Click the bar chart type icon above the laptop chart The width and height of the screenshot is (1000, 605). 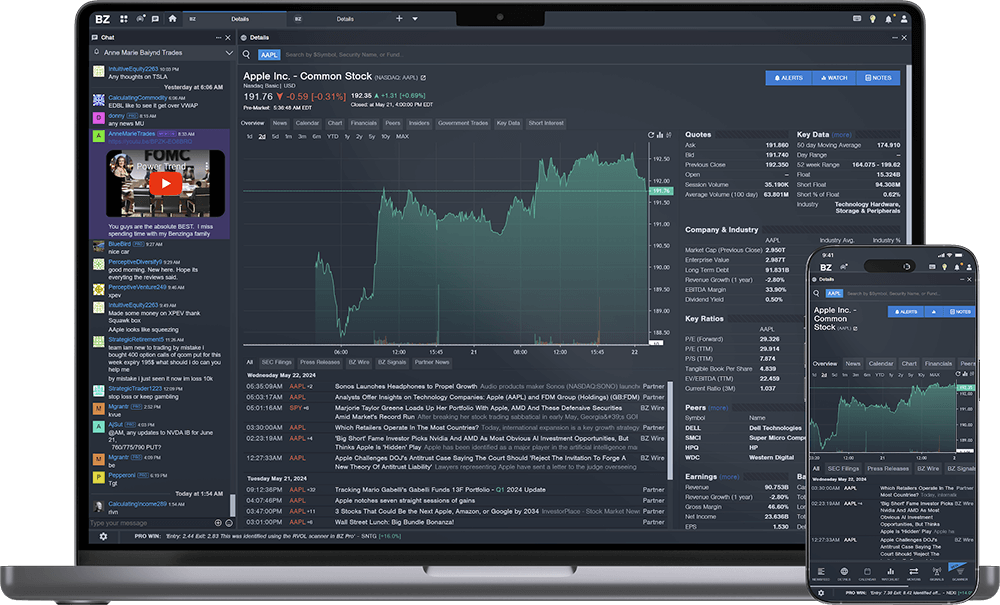(x=659, y=135)
